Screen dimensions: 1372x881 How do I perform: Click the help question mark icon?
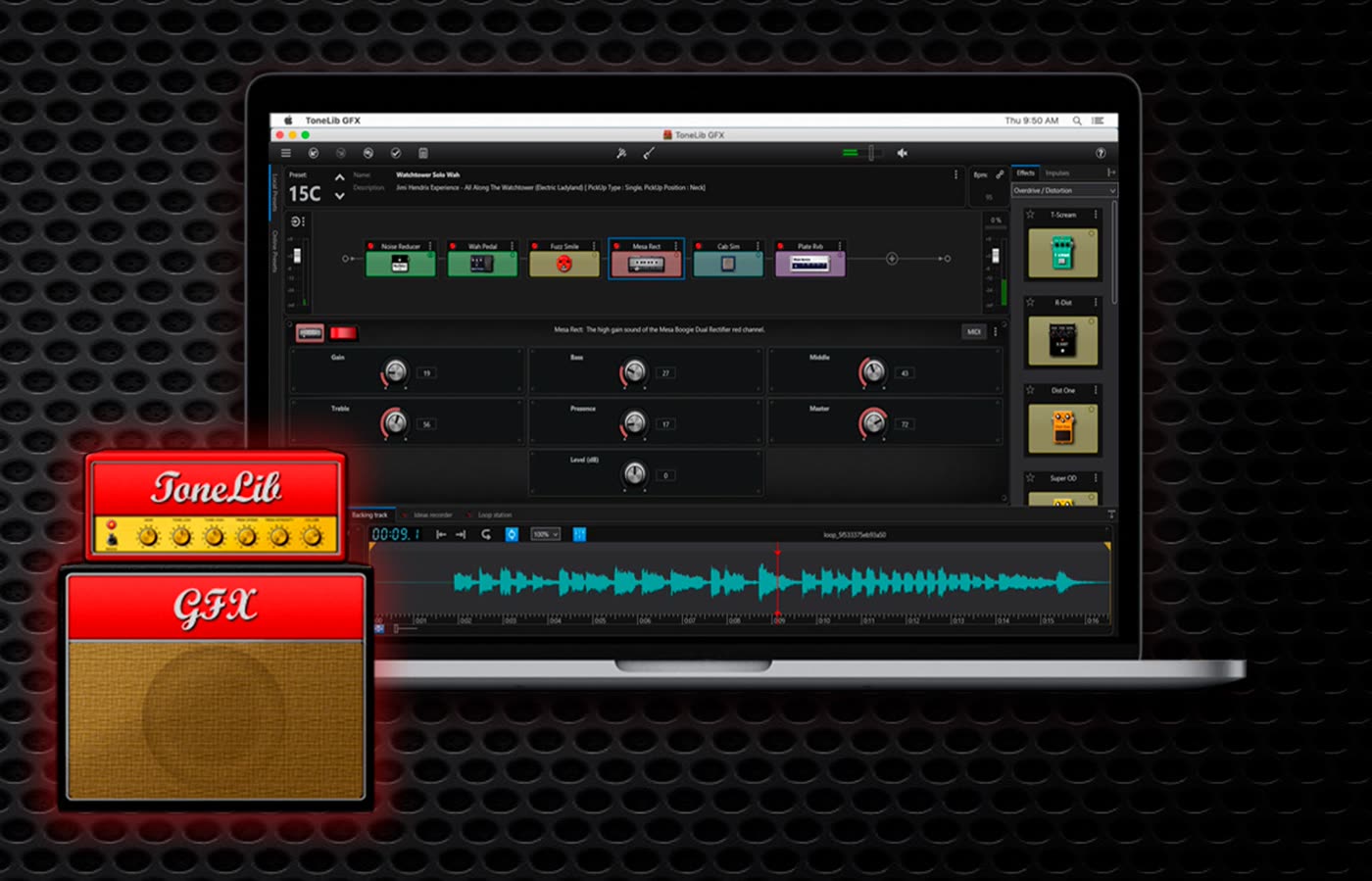tap(1100, 153)
